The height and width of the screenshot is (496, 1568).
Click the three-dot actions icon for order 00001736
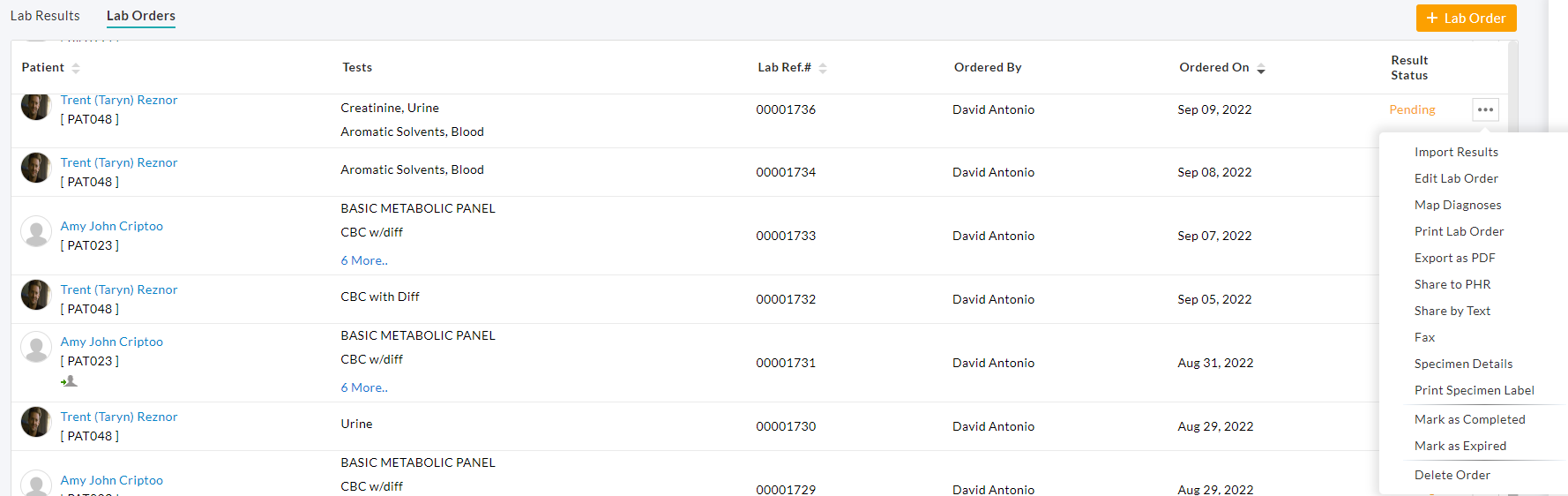coord(1485,110)
